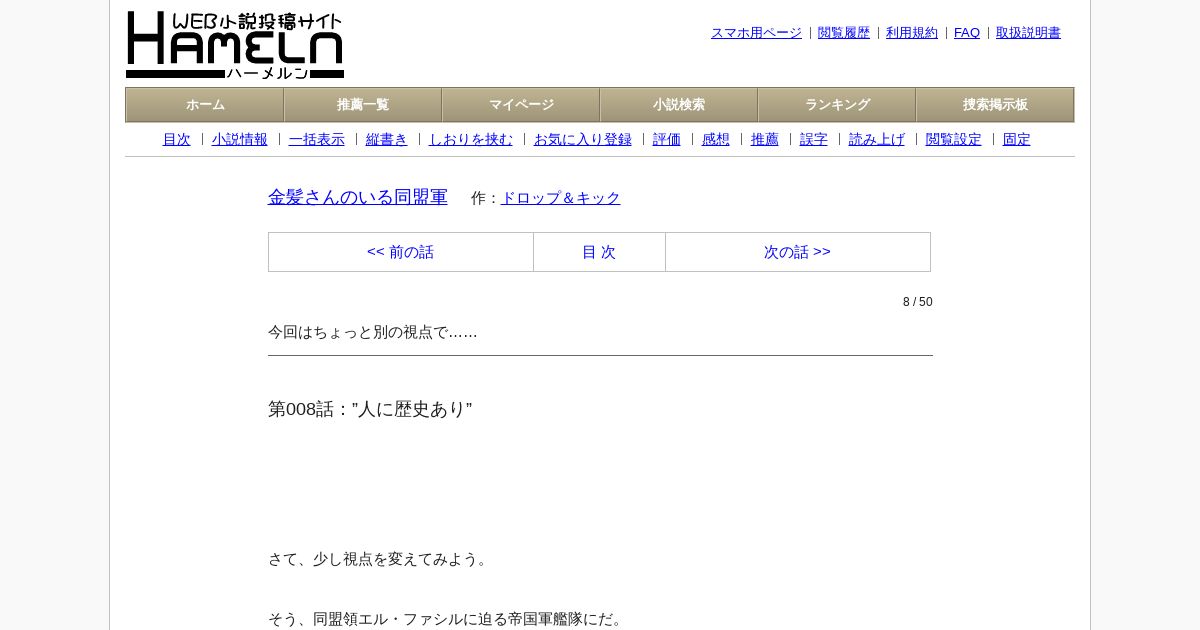Open the 推薦一覧 navigation tab

tap(363, 105)
